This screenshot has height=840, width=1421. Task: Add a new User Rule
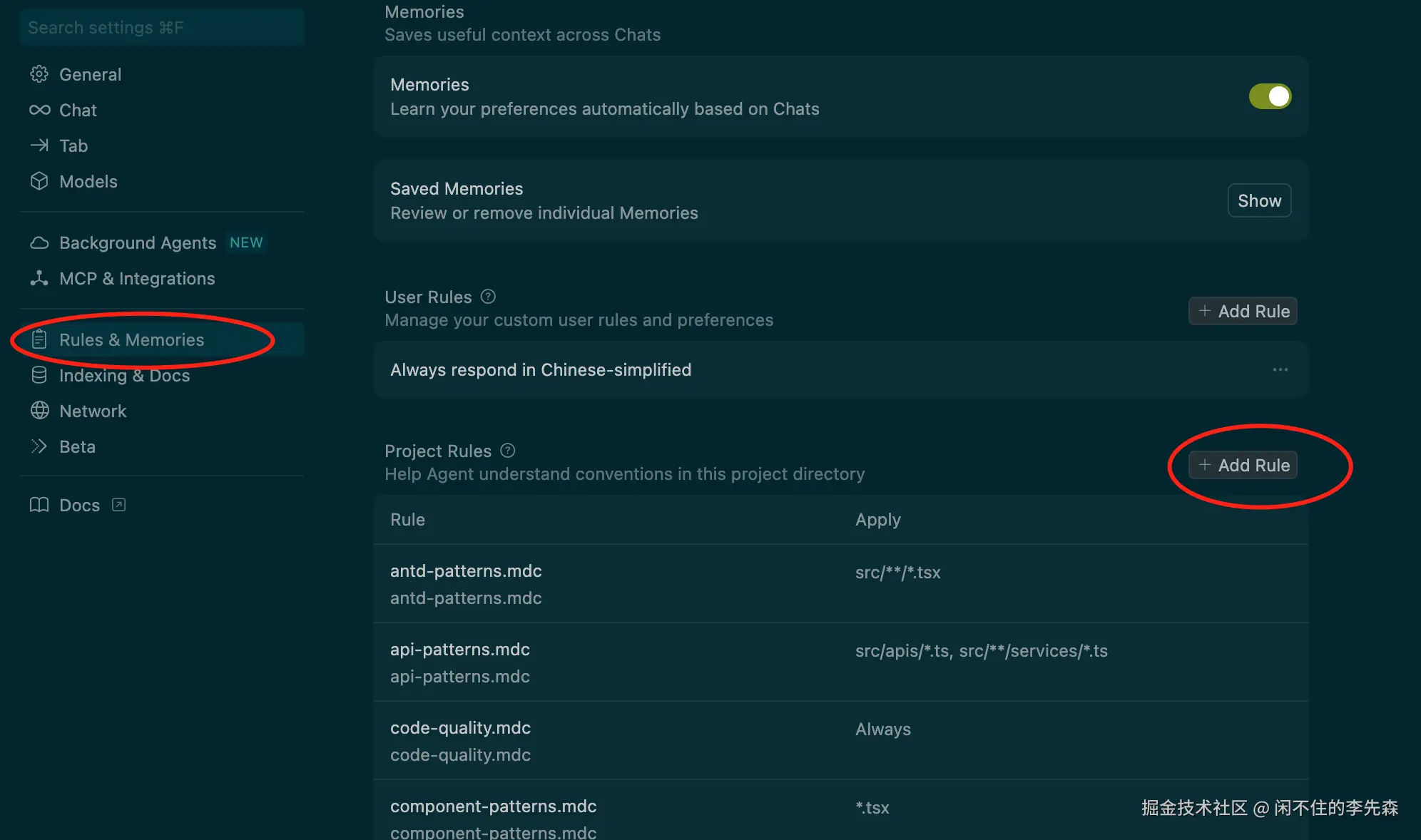(x=1243, y=311)
